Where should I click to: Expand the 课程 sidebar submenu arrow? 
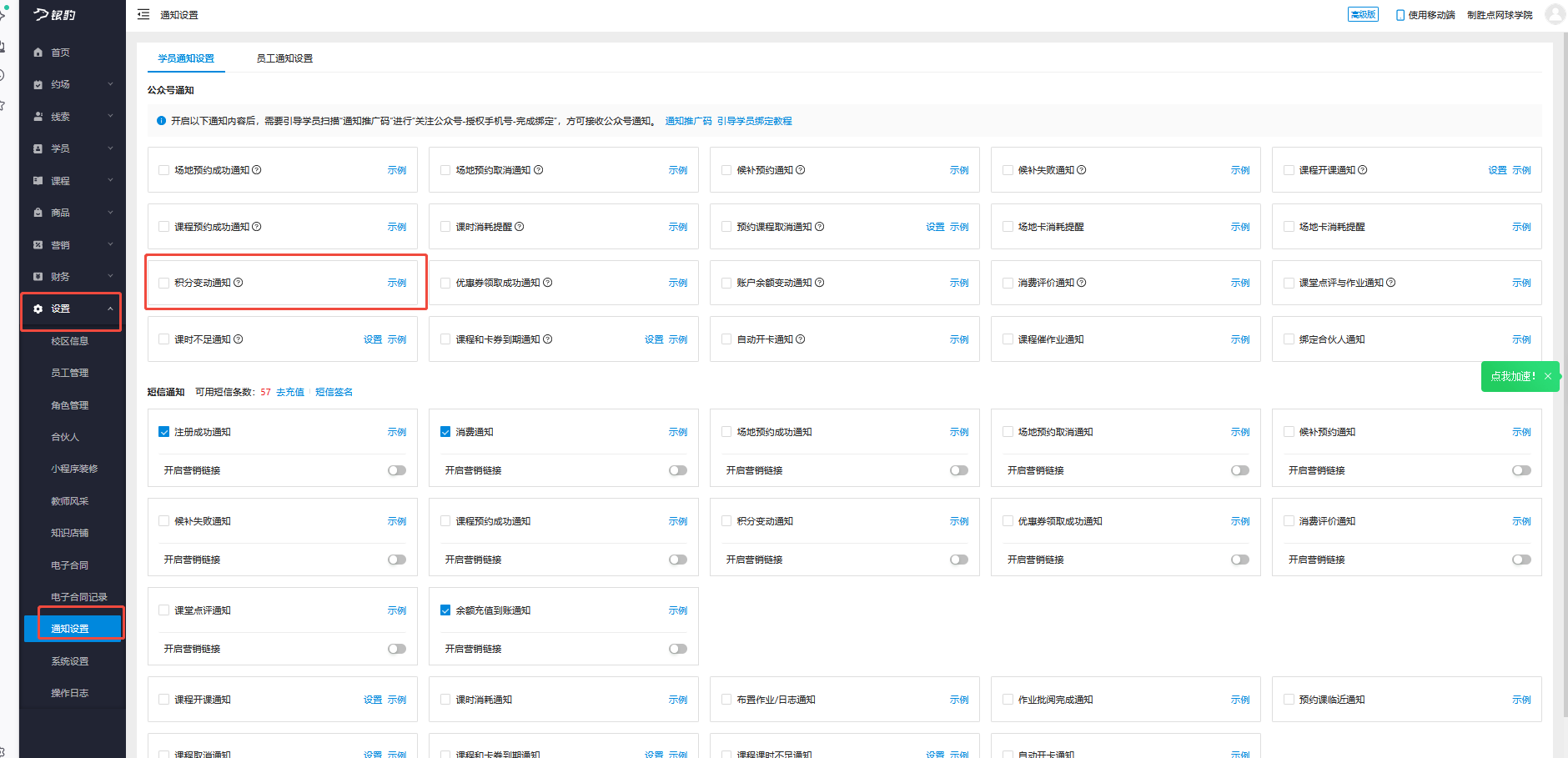(x=110, y=180)
